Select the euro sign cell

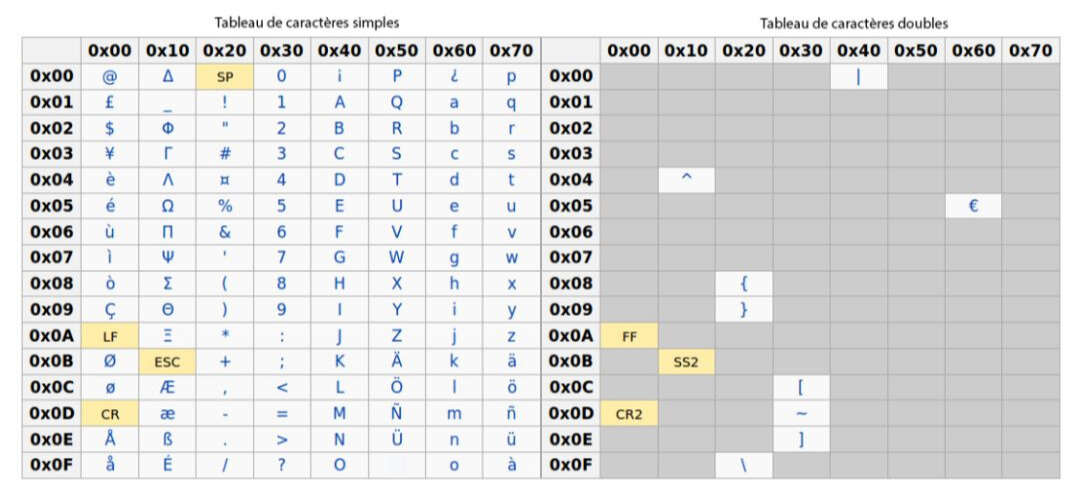[x=973, y=206]
